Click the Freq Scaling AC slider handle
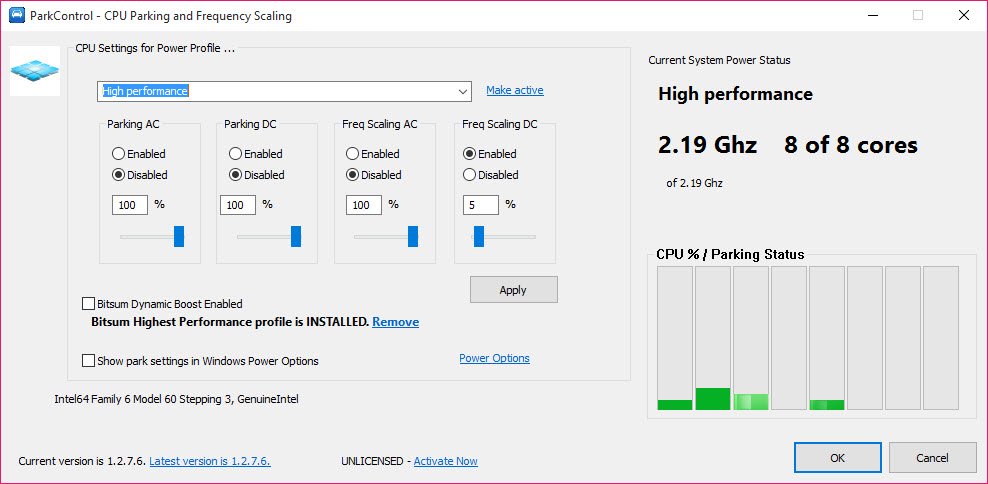 coord(413,236)
